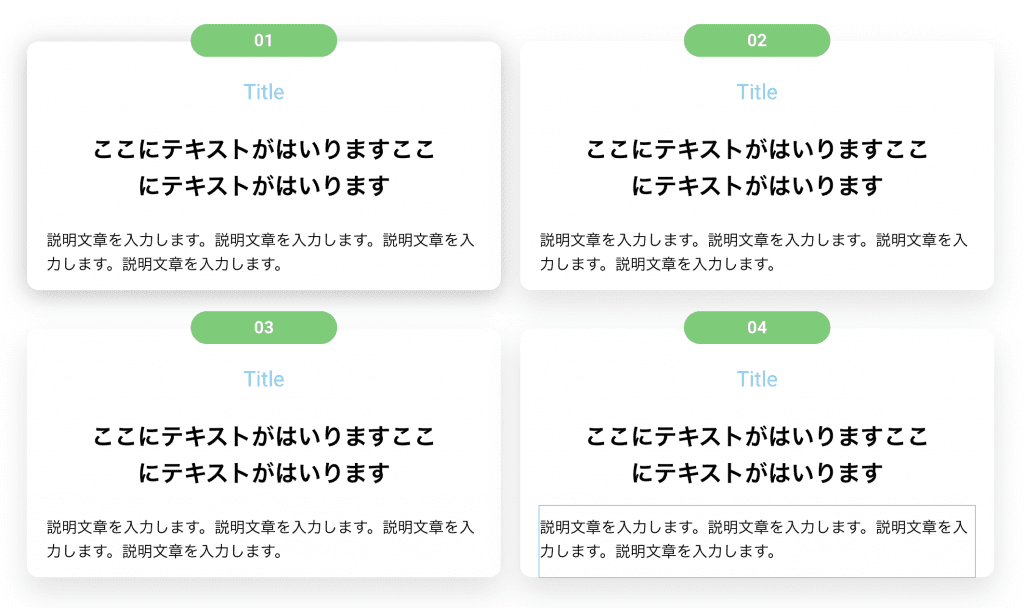Click the second heading line in card 04

[x=757, y=473]
